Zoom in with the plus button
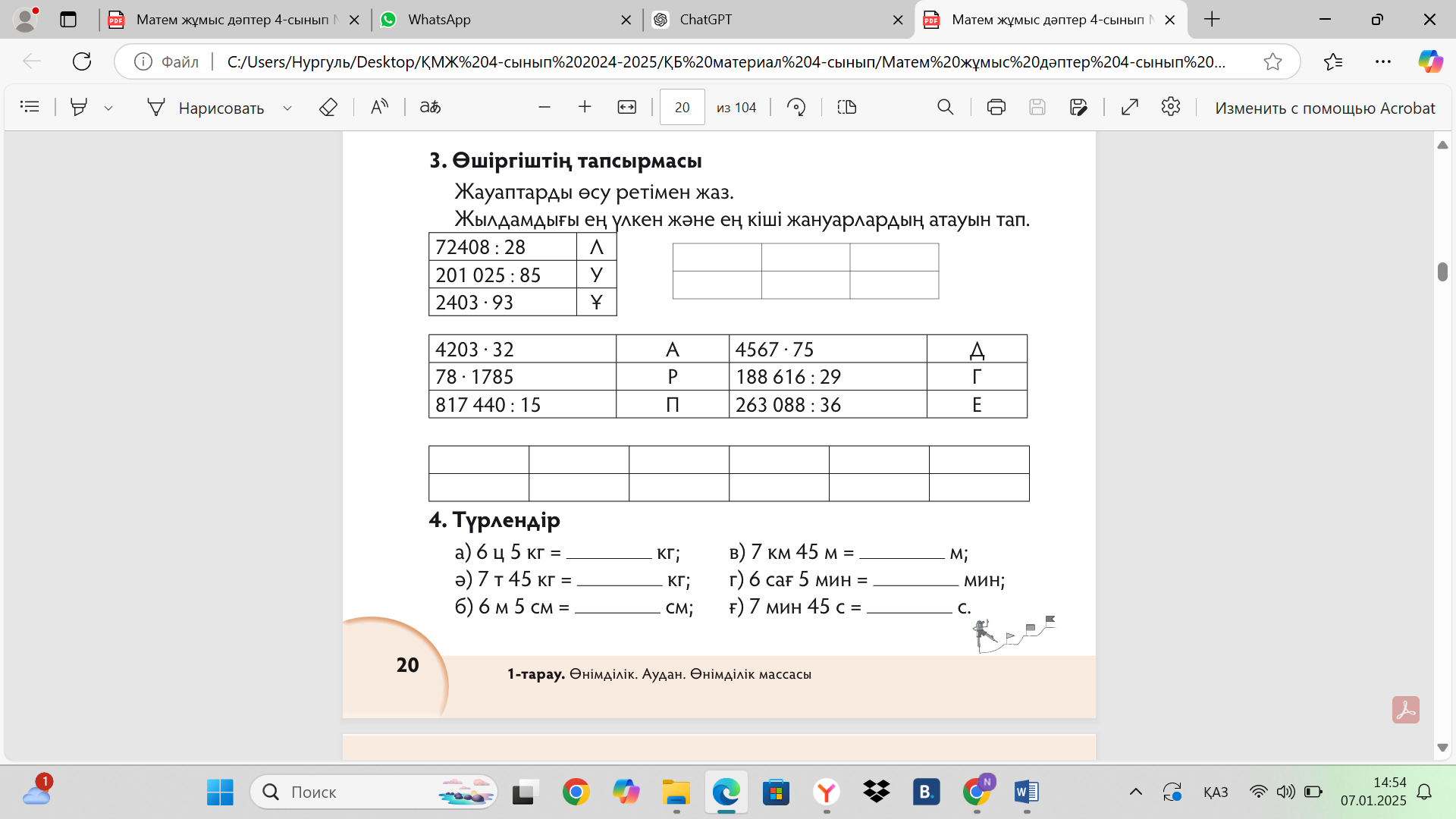 [x=584, y=107]
